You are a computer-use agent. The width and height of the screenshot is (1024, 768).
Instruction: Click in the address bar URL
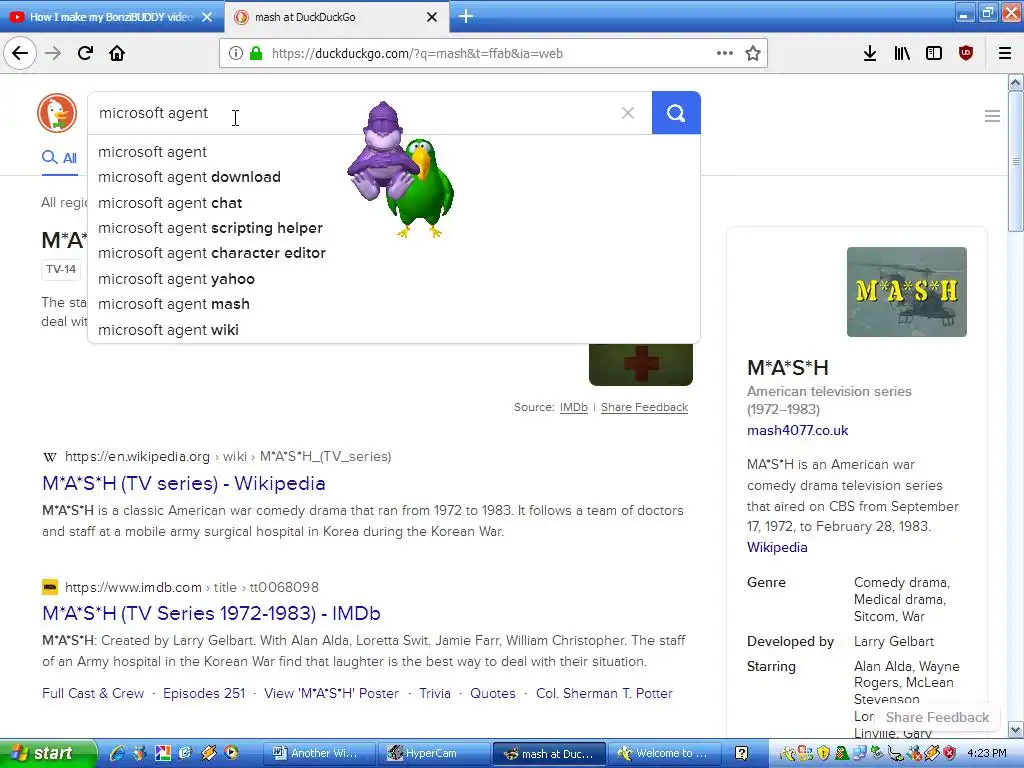click(x=417, y=54)
